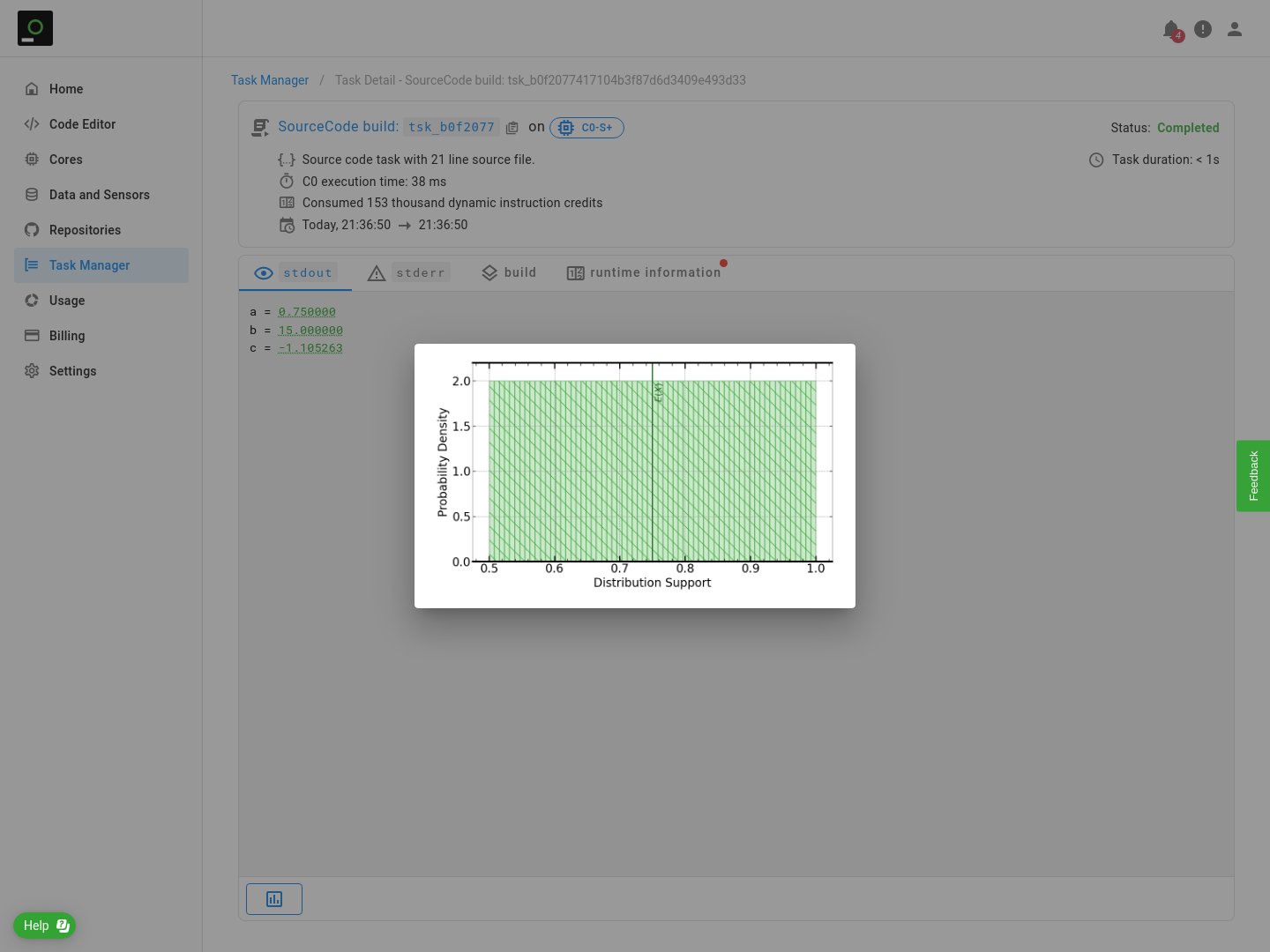This screenshot has width=1270, height=952.
Task: Open the alert info icon in header
Action: tap(1203, 30)
